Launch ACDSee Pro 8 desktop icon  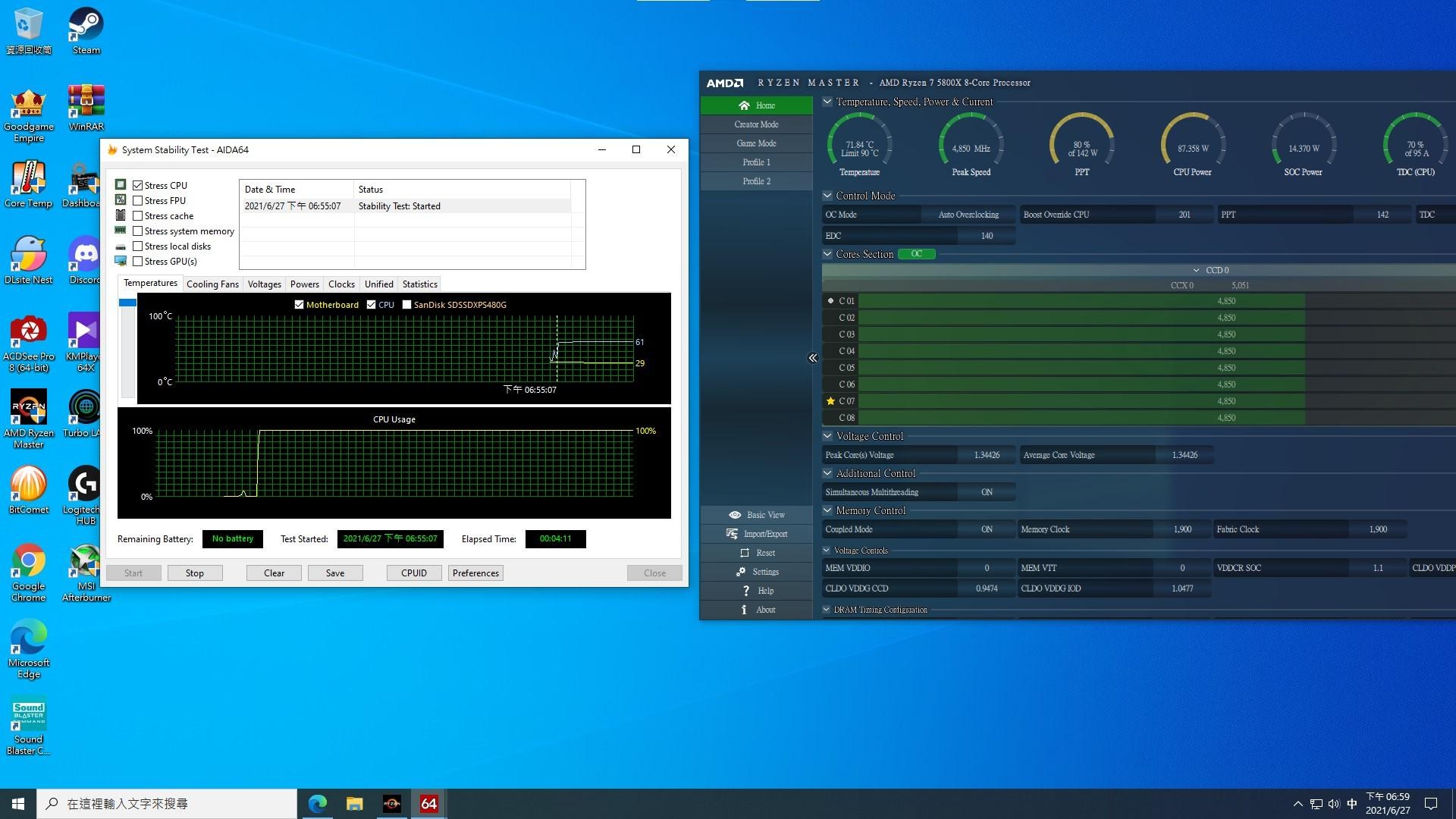tap(28, 343)
